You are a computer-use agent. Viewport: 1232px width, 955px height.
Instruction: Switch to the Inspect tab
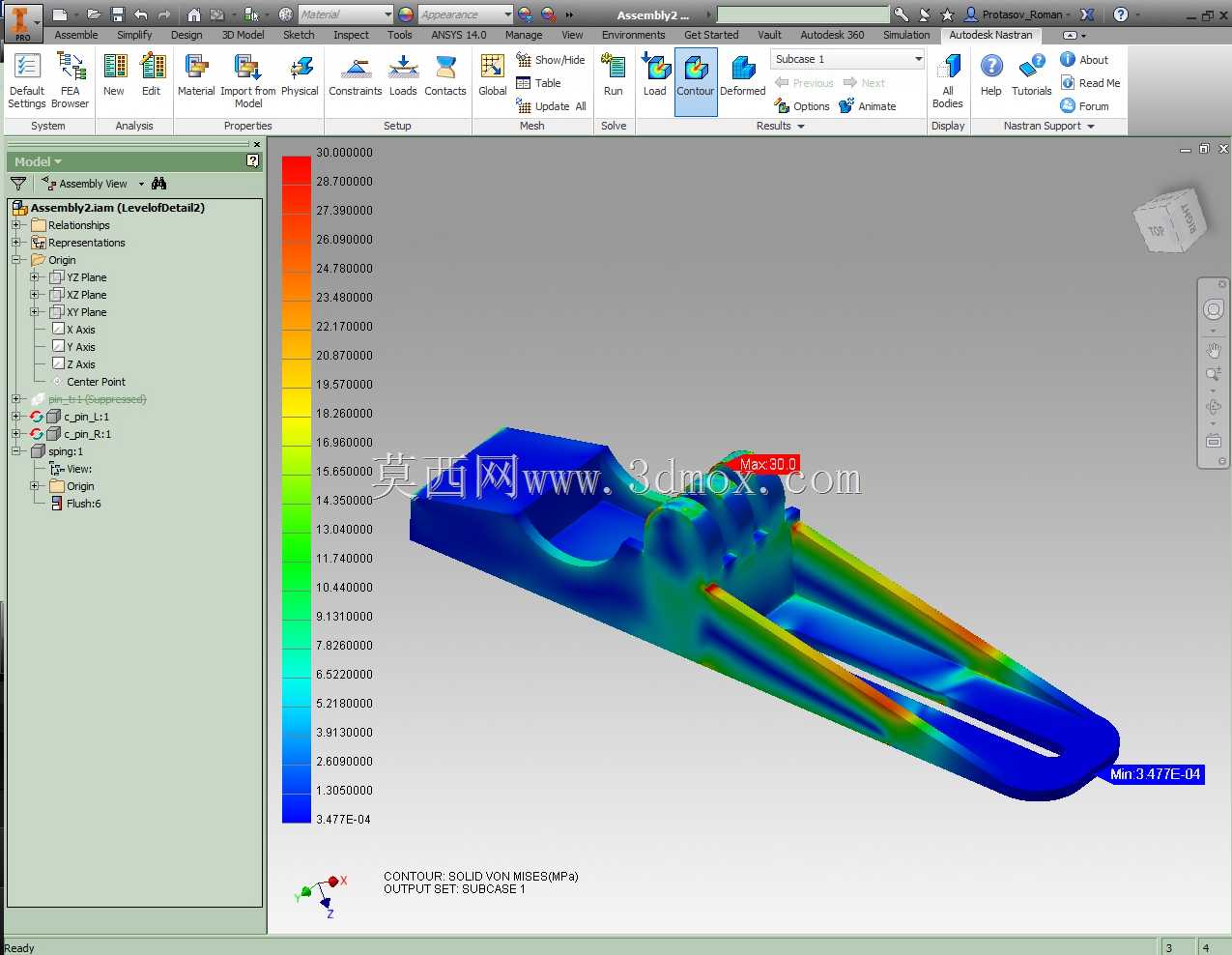click(351, 35)
